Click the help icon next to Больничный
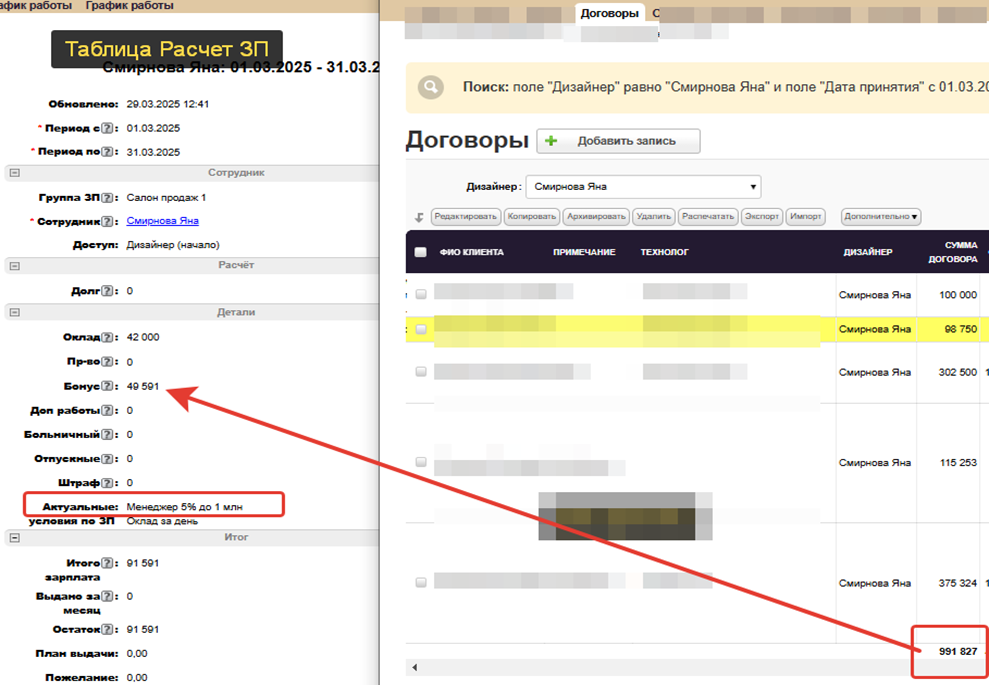 click(107, 435)
